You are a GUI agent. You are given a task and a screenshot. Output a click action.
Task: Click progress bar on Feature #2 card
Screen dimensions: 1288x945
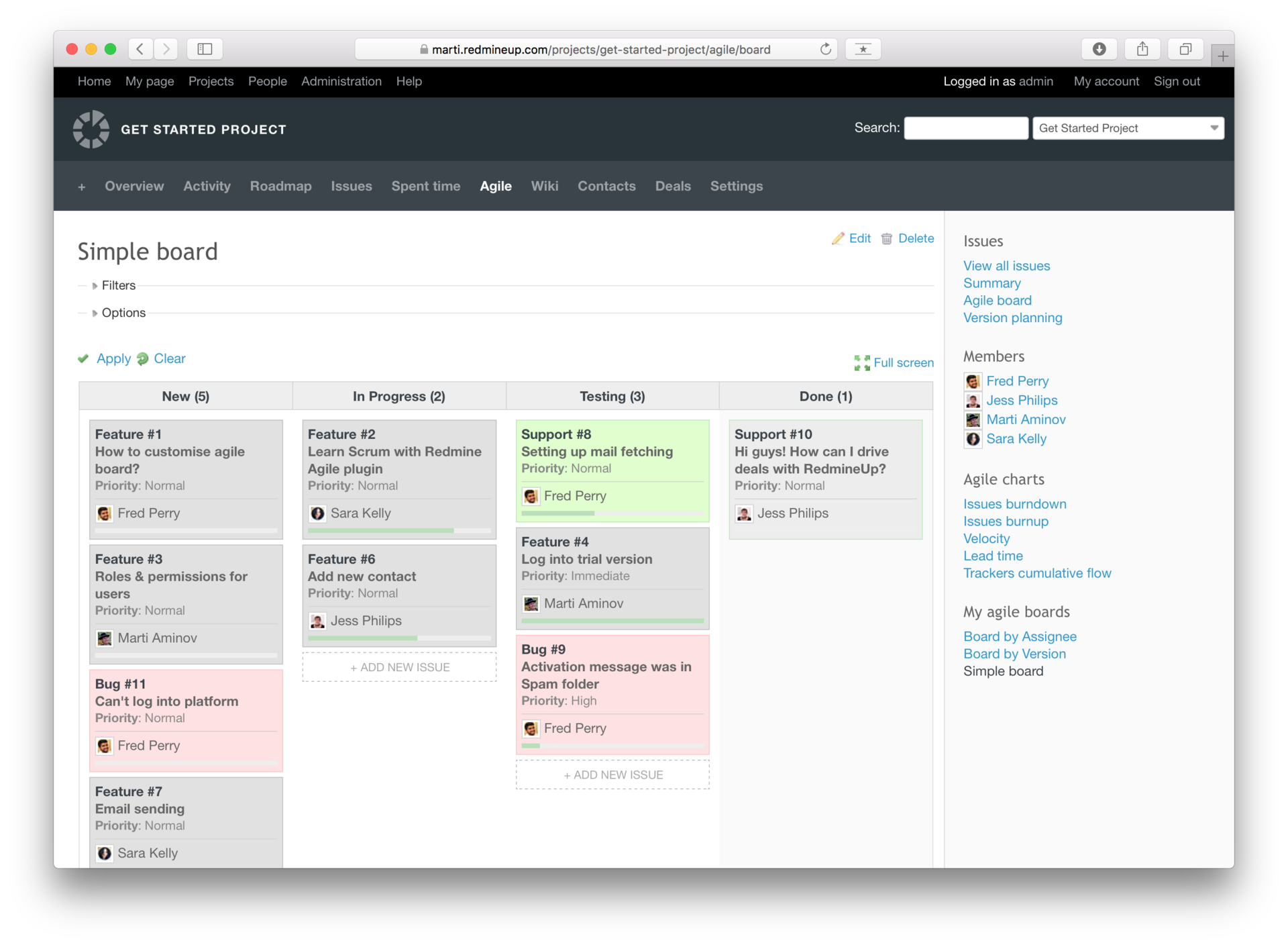point(399,531)
